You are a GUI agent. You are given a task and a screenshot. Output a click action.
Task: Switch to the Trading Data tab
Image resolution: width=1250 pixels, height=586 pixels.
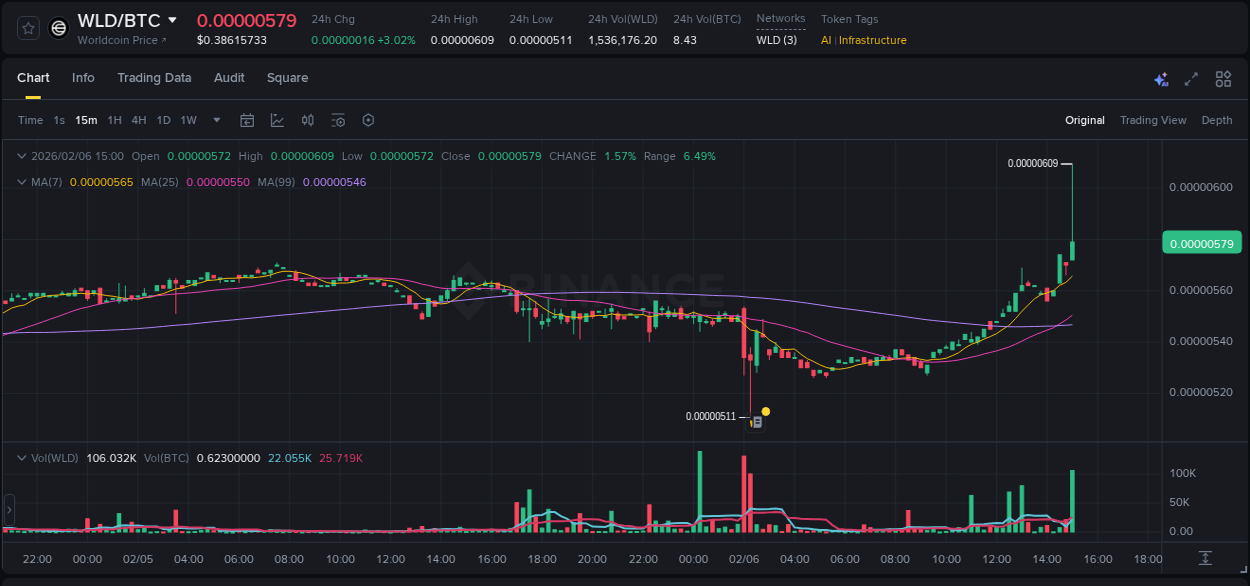[x=154, y=78]
